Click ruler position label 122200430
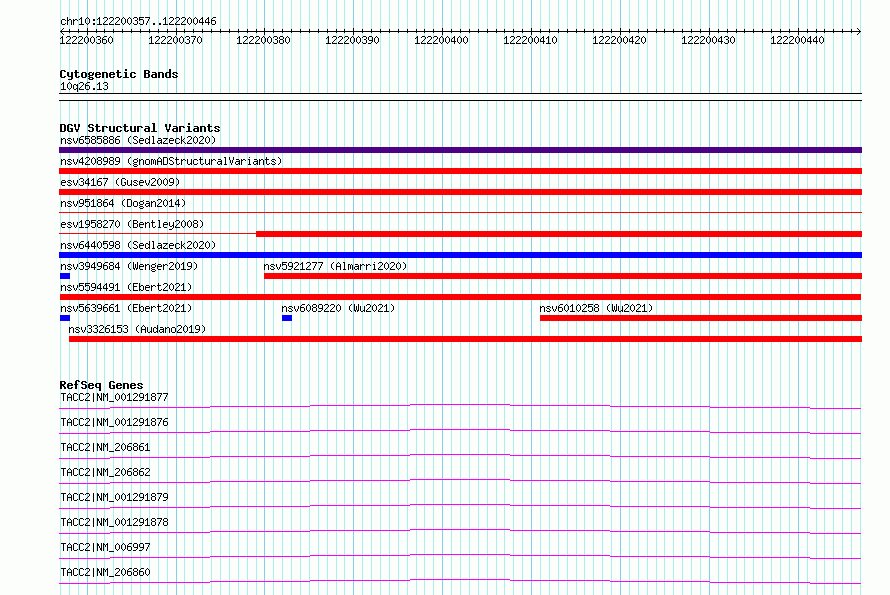The width and height of the screenshot is (890, 595). (x=708, y=40)
